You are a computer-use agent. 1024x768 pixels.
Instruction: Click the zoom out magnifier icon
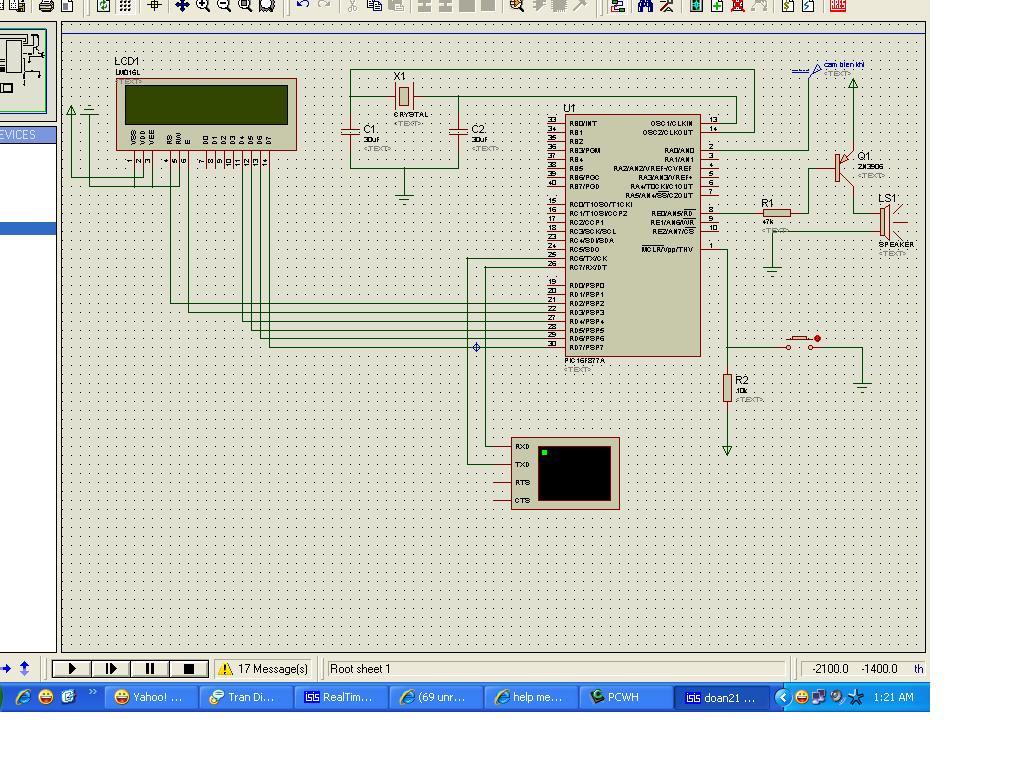[x=224, y=5]
